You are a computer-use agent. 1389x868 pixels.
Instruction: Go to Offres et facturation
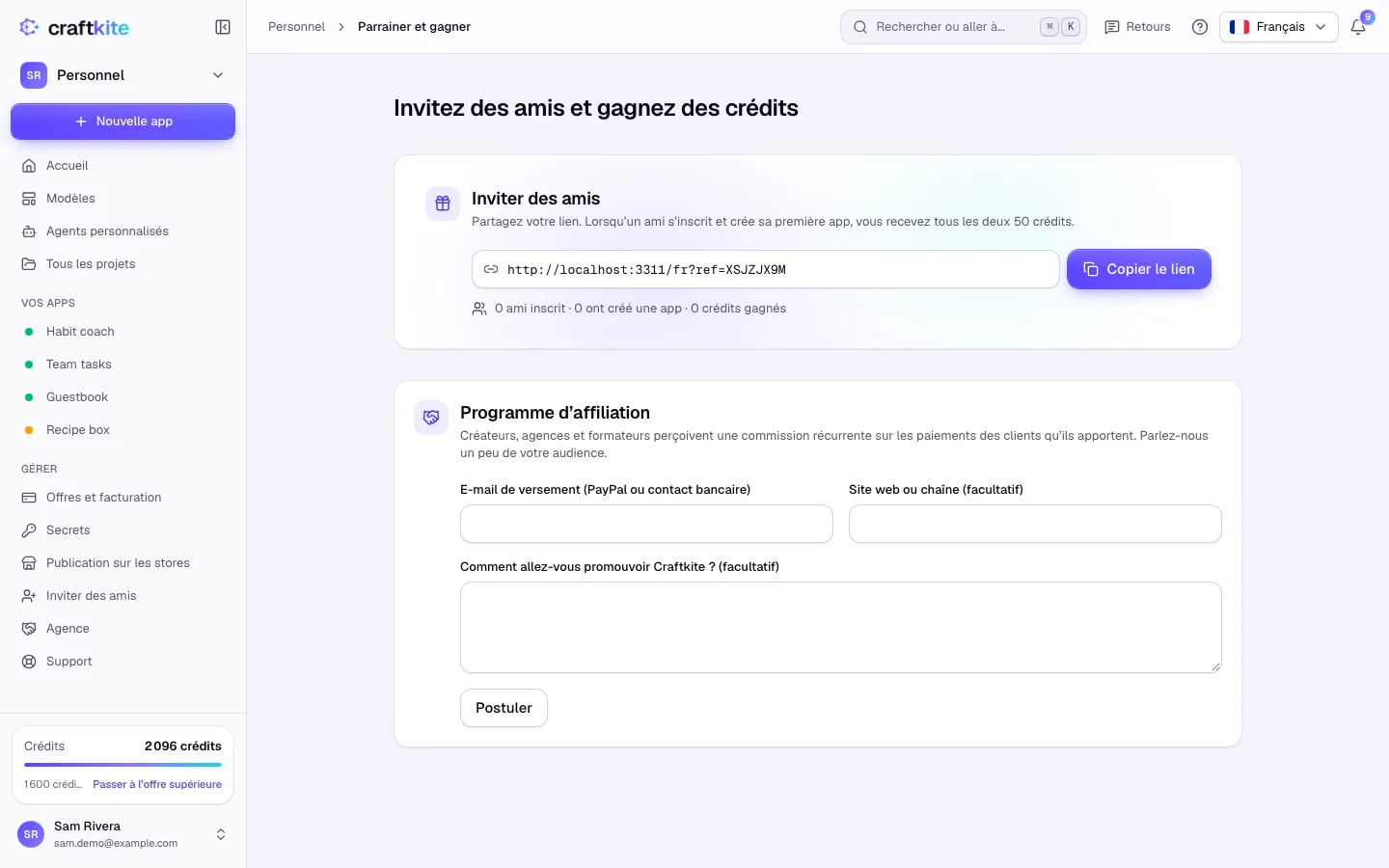[123, 498]
